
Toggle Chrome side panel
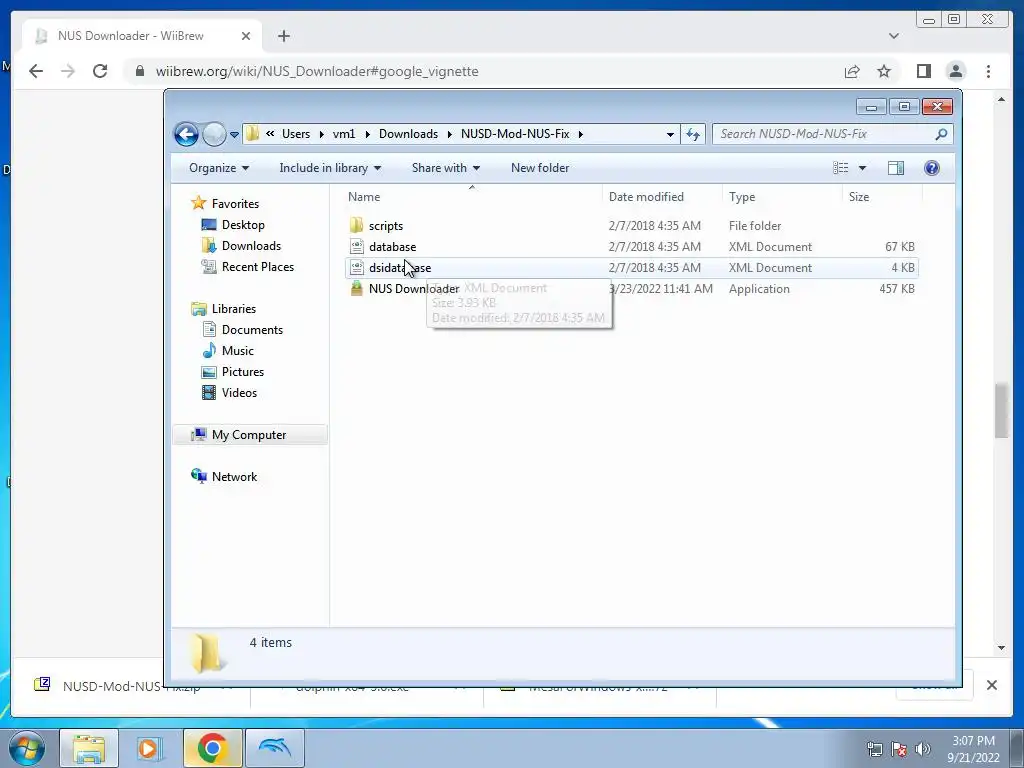point(923,71)
